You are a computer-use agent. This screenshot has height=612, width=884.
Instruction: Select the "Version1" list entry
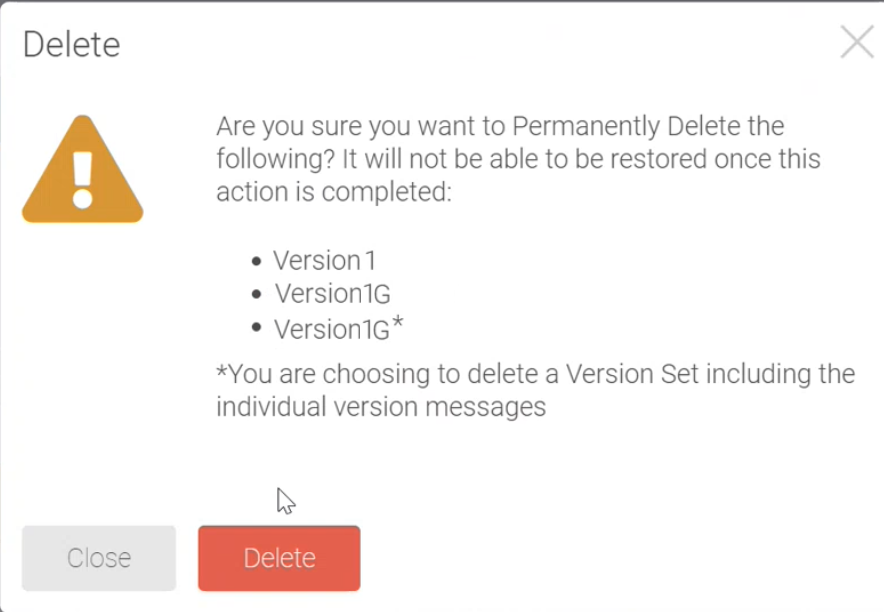coord(325,261)
